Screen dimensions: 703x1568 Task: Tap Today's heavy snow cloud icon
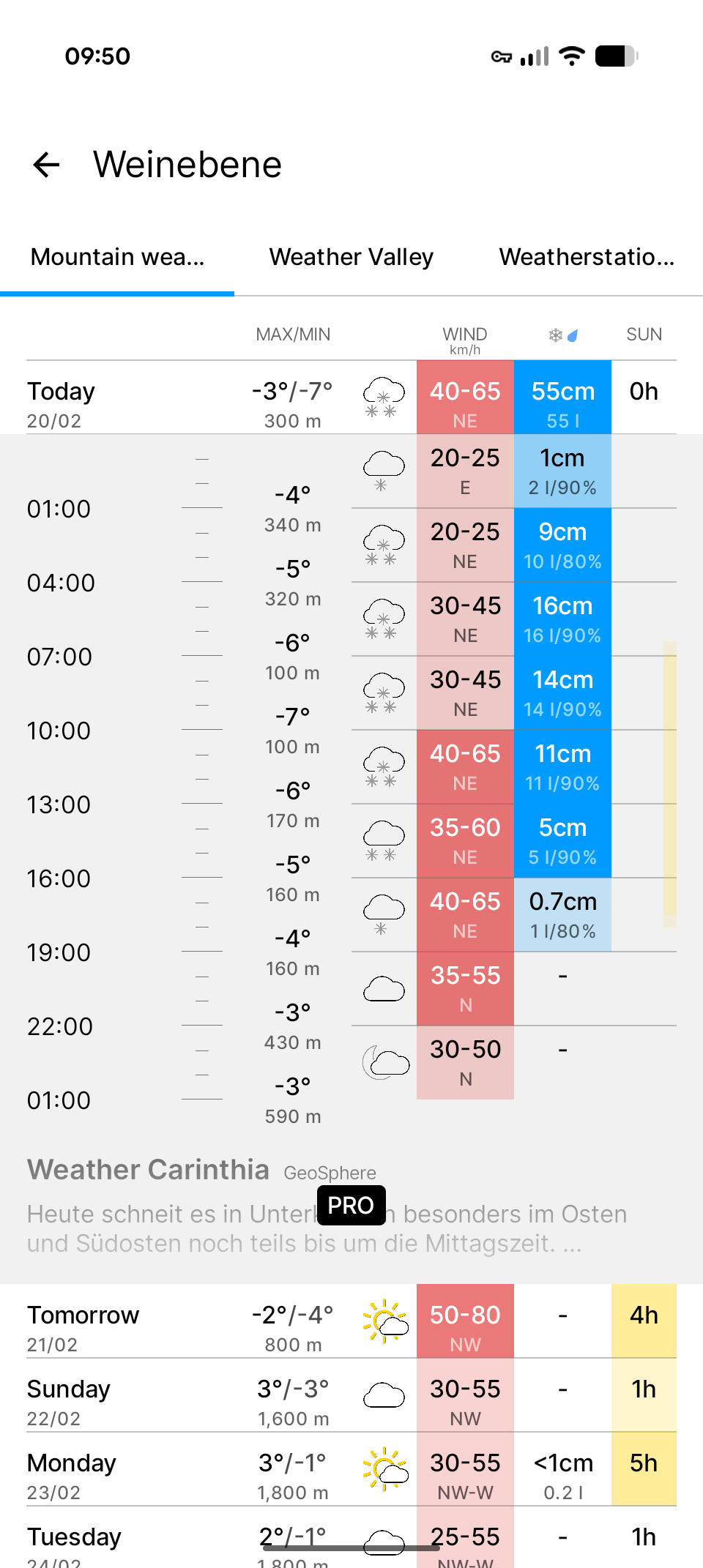[x=384, y=397]
